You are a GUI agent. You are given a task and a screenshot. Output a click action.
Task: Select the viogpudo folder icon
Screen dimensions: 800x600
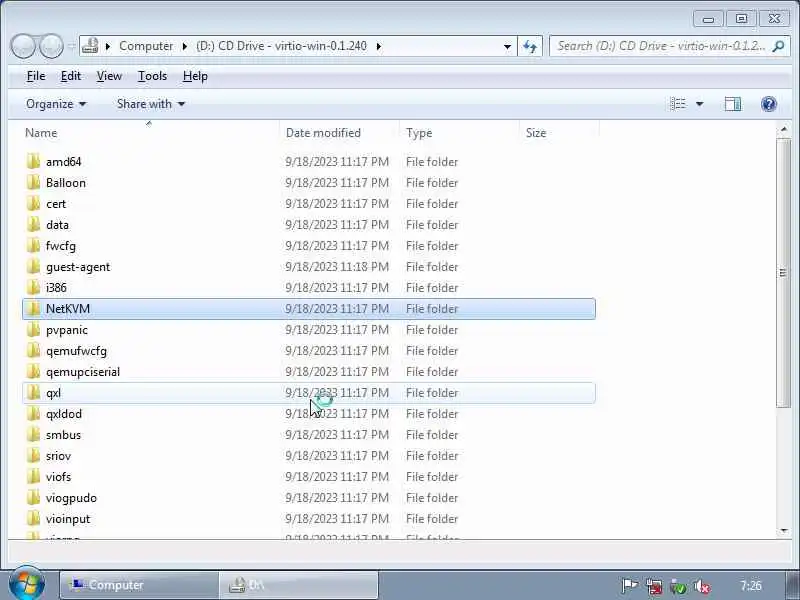pyautogui.click(x=33, y=498)
